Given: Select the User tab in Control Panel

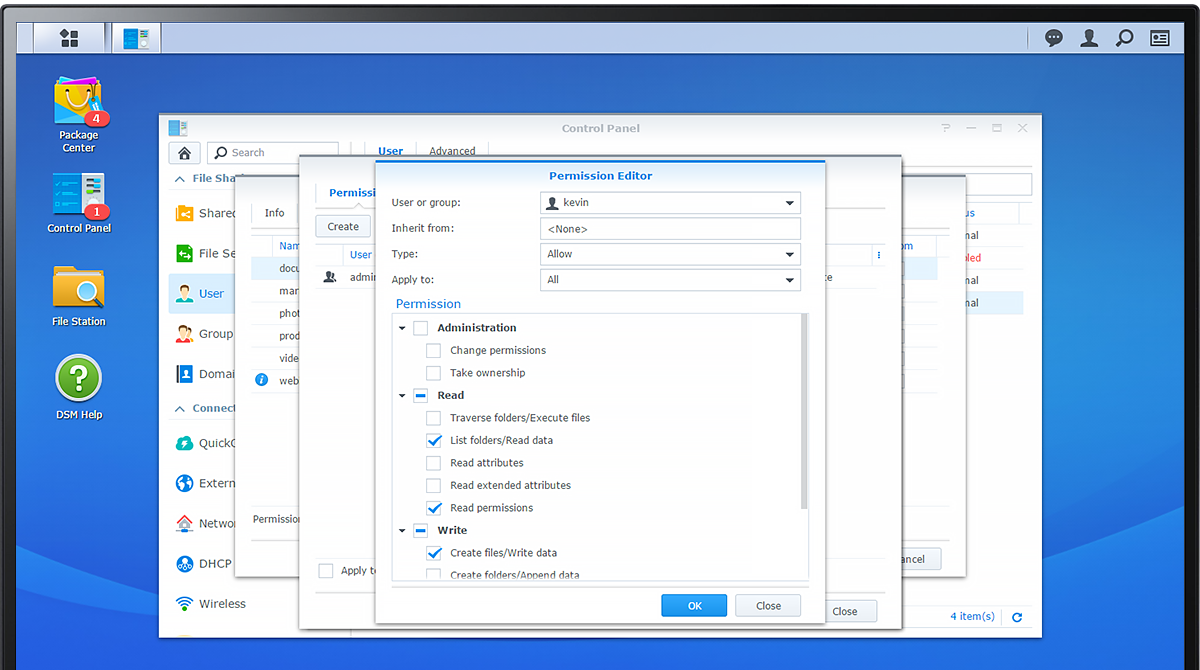Looking at the screenshot, I should point(390,149).
